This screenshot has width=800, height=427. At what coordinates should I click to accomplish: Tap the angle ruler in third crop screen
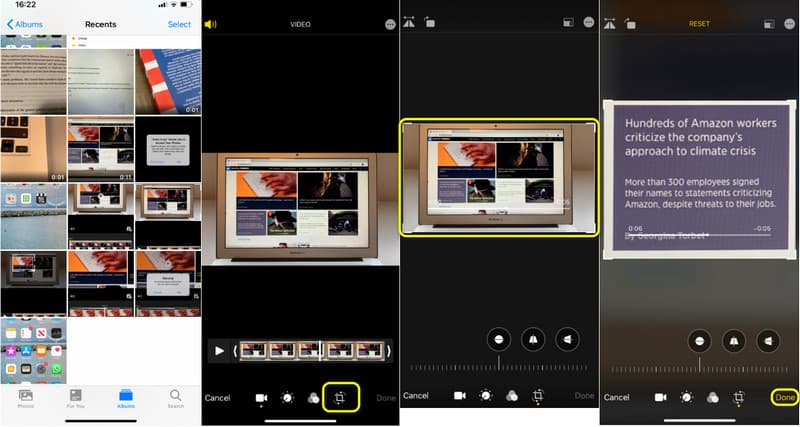499,367
